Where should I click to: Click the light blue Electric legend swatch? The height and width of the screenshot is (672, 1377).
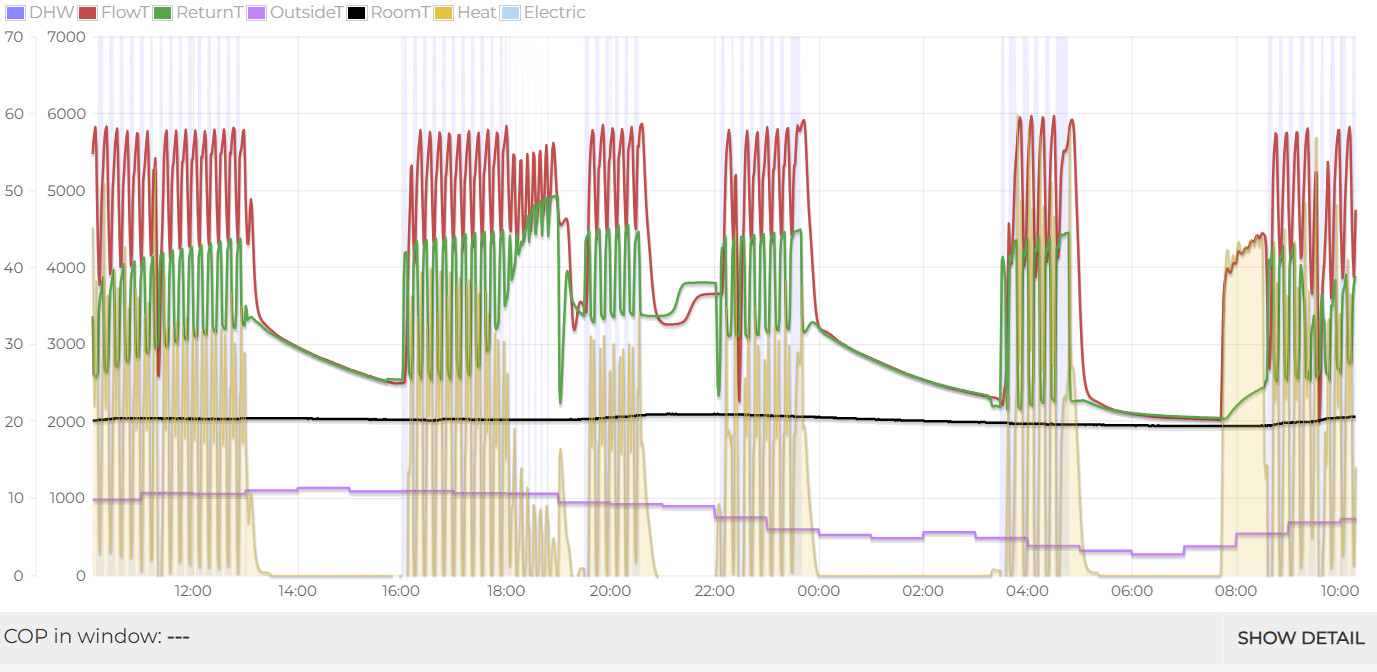tap(510, 13)
